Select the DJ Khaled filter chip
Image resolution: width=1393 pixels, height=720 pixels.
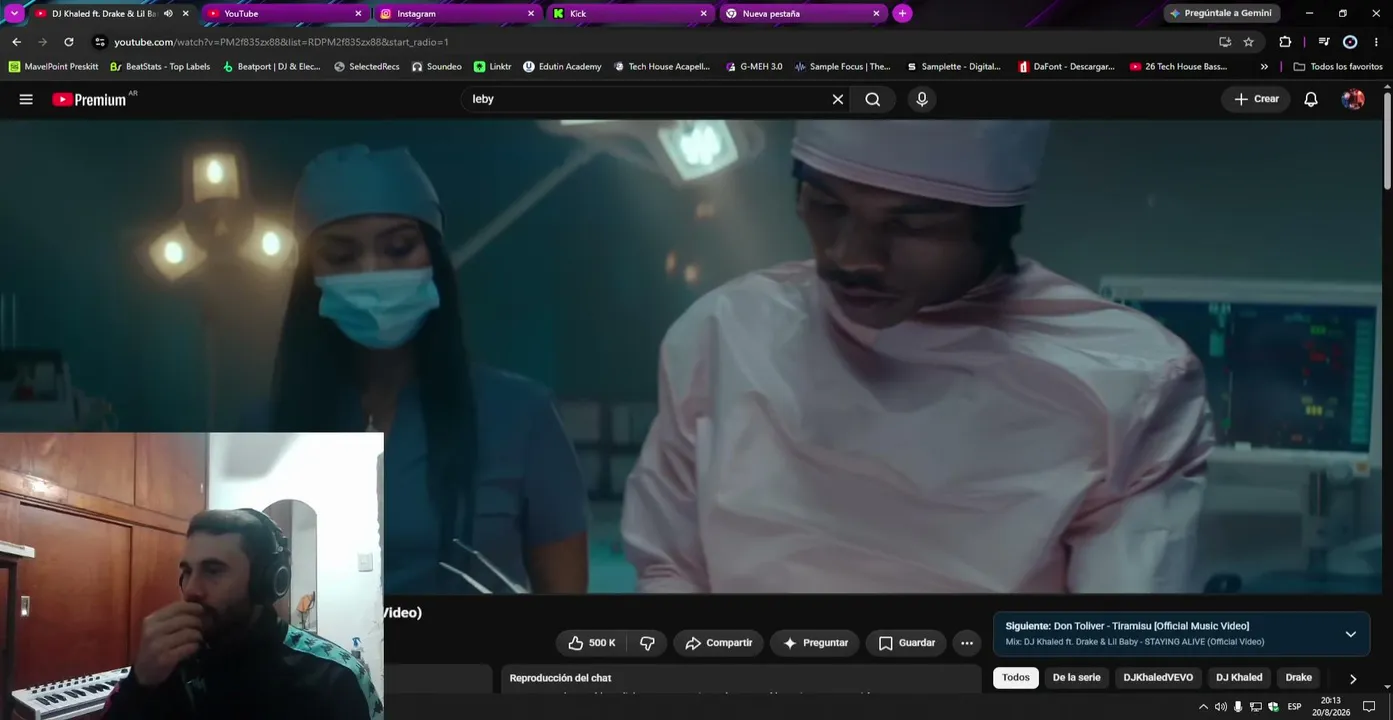(x=1239, y=678)
